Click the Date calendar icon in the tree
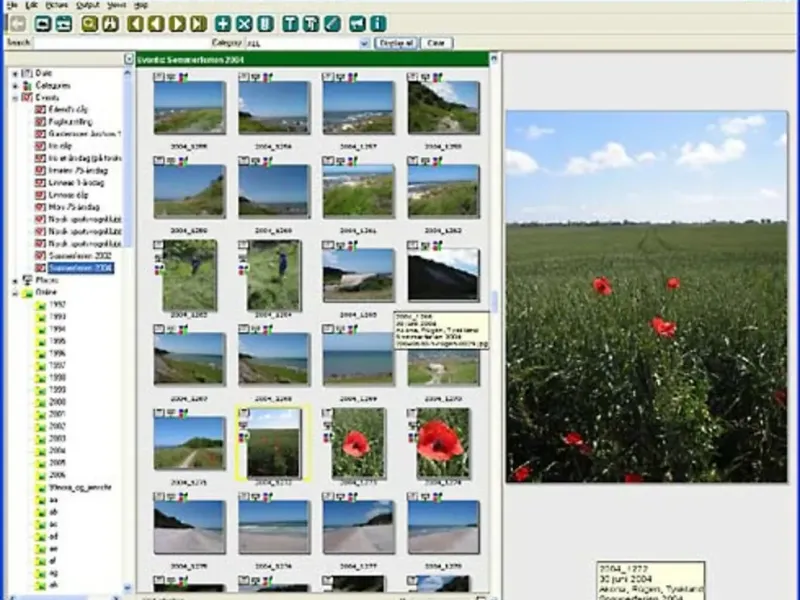 click(x=27, y=73)
